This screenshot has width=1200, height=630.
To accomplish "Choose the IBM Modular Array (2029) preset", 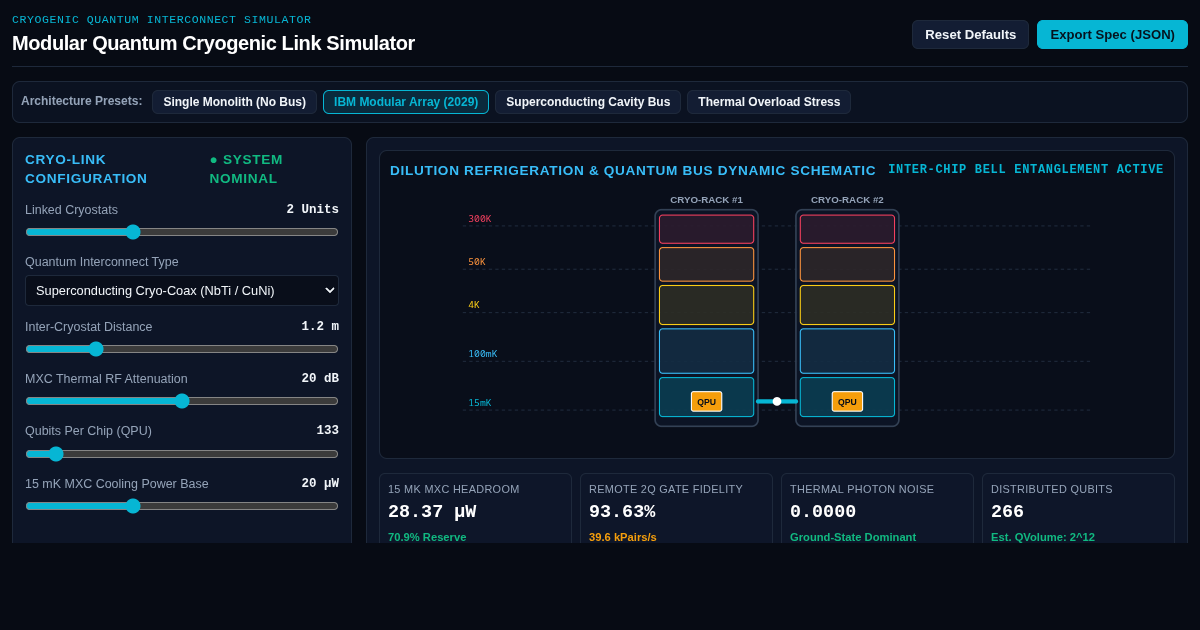I will pos(406,102).
